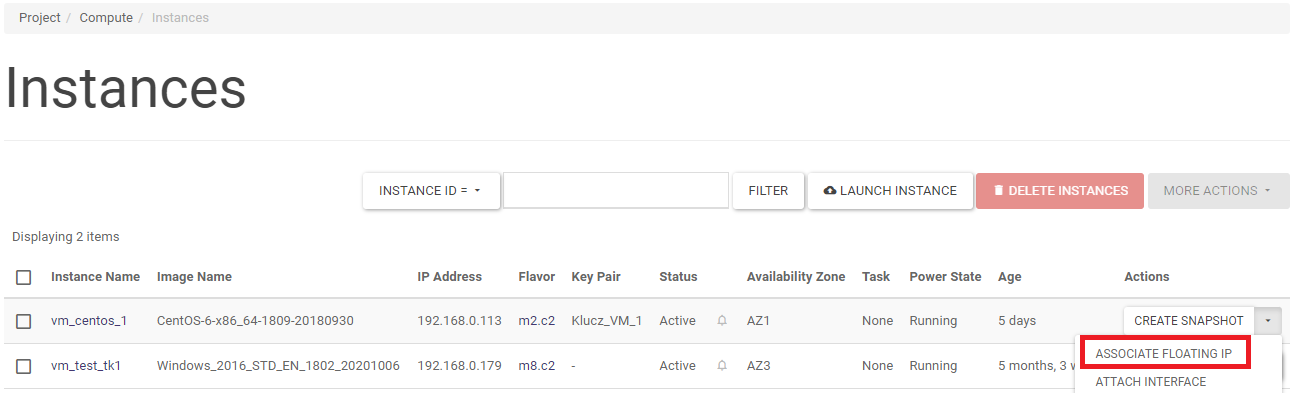
Task: Check the vm_centos_1 row checkbox
Action: click(x=24, y=321)
